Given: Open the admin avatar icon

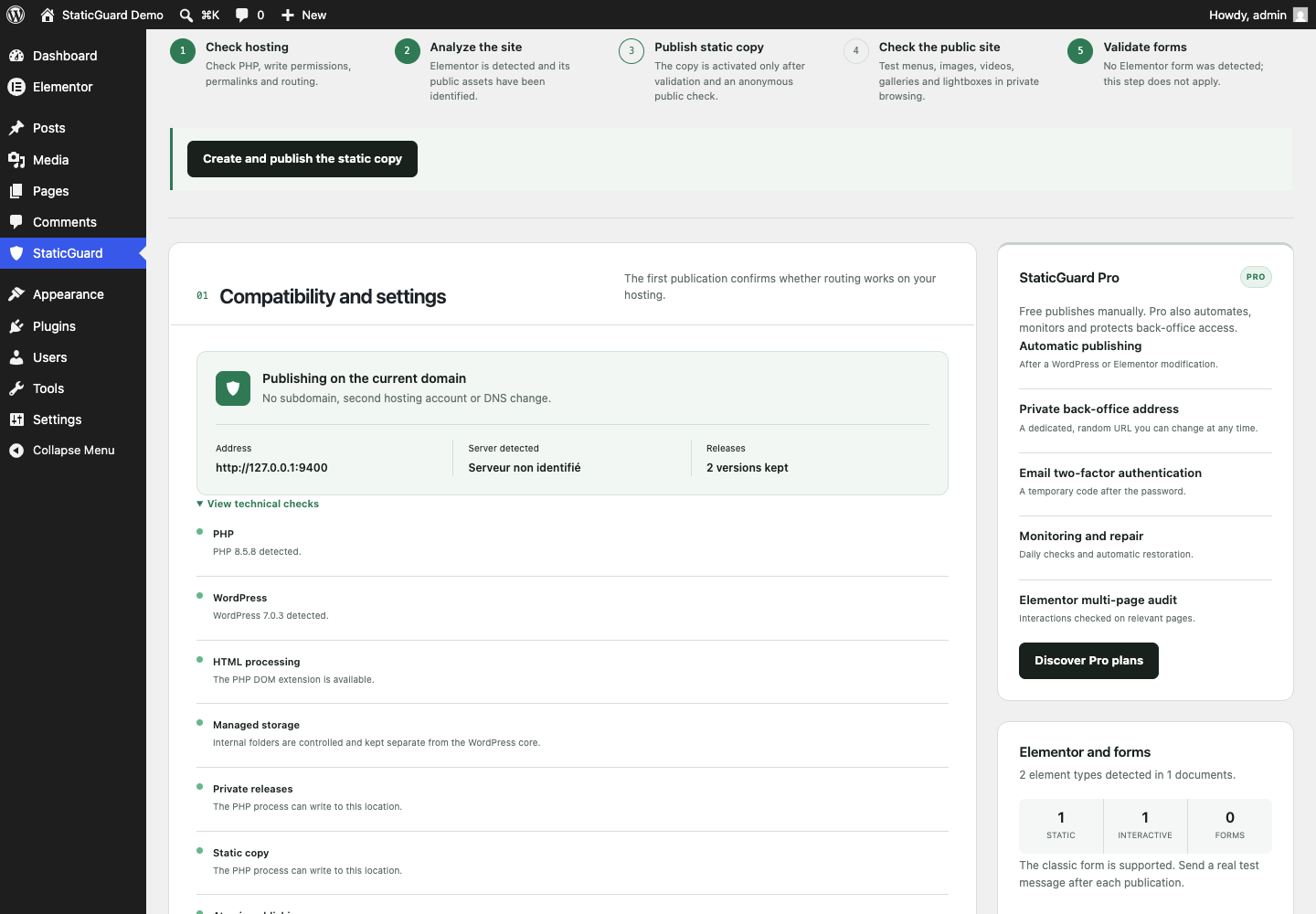Looking at the screenshot, I should [1300, 15].
